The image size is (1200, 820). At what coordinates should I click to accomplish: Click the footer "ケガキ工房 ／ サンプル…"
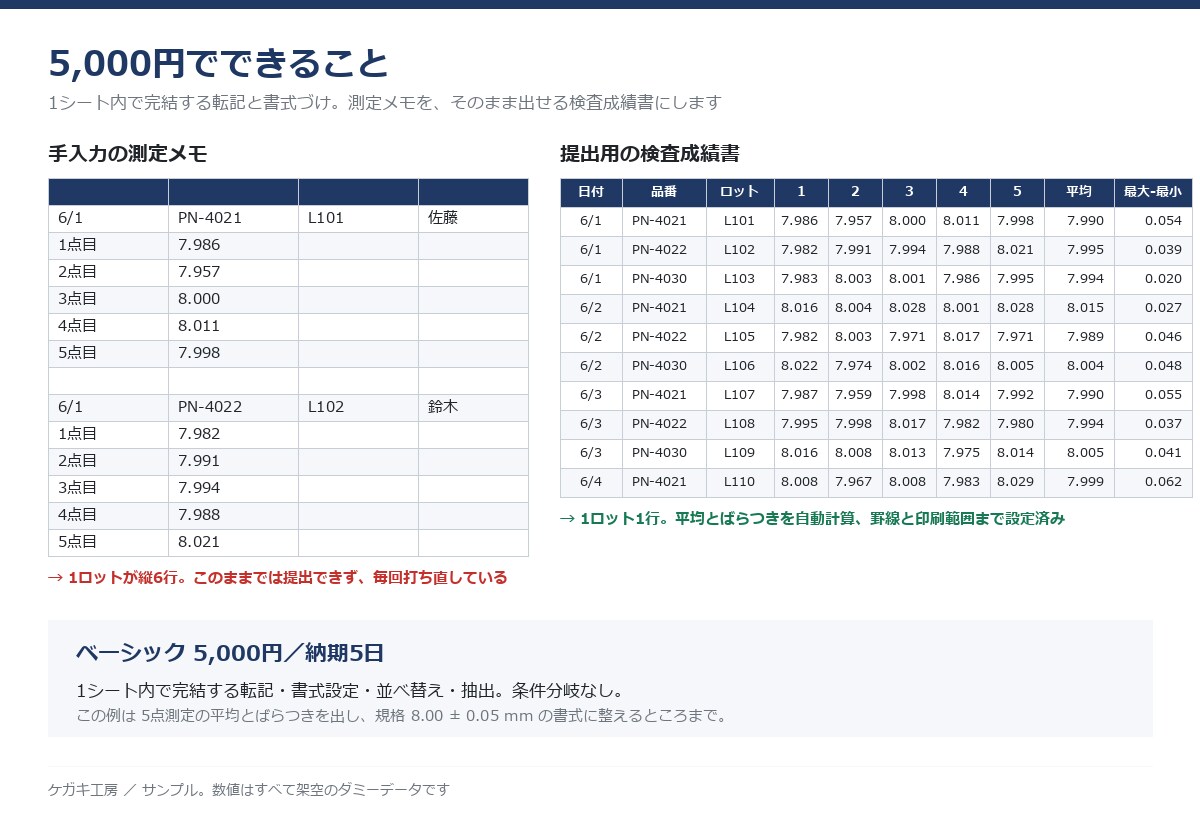click(249, 790)
